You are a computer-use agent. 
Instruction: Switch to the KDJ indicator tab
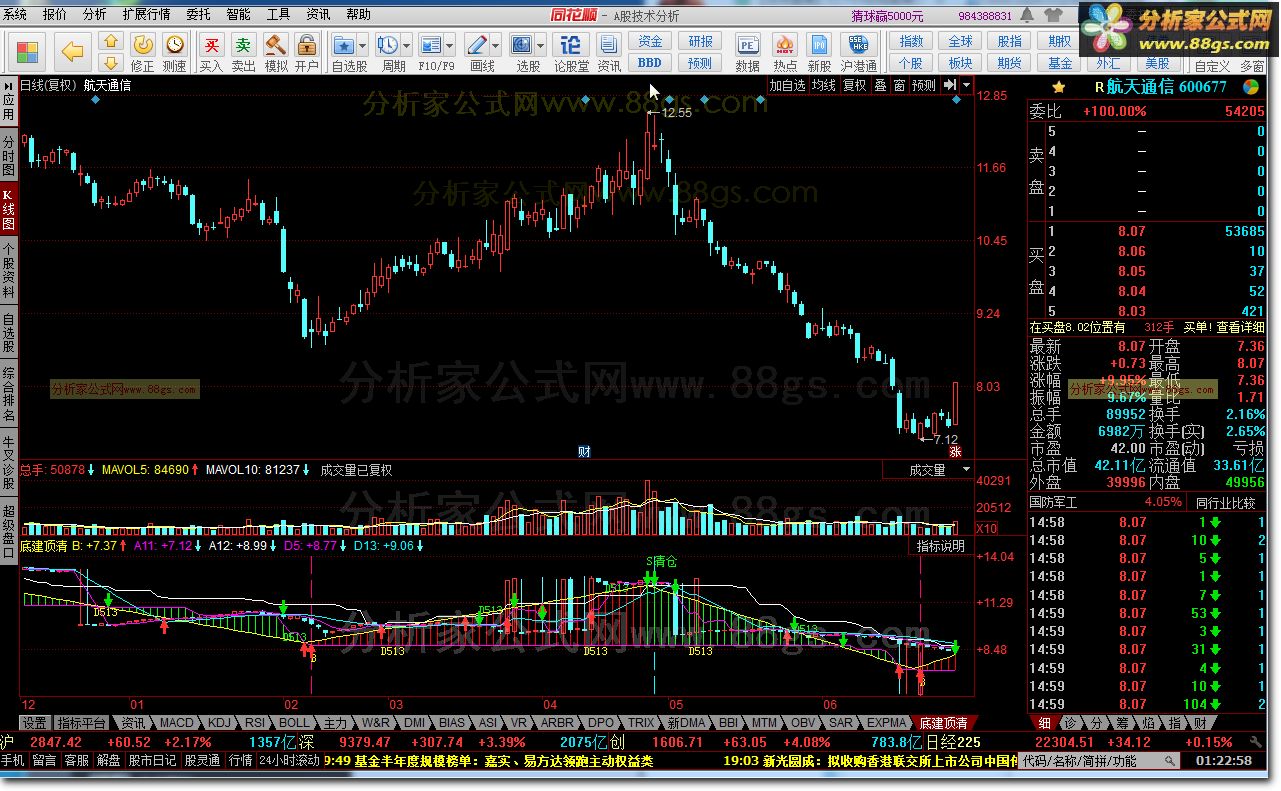[x=219, y=722]
